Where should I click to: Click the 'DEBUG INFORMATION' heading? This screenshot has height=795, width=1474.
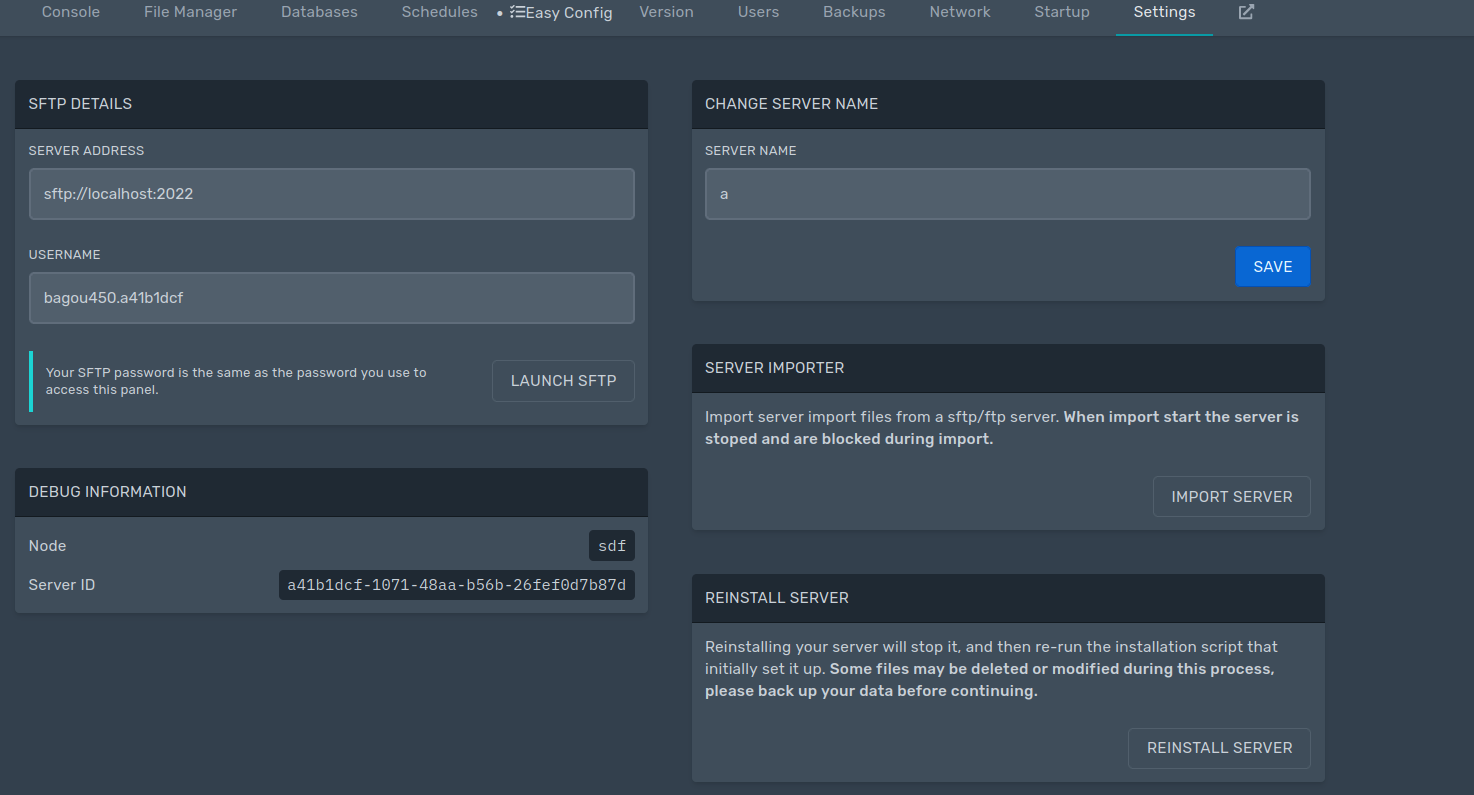click(108, 492)
